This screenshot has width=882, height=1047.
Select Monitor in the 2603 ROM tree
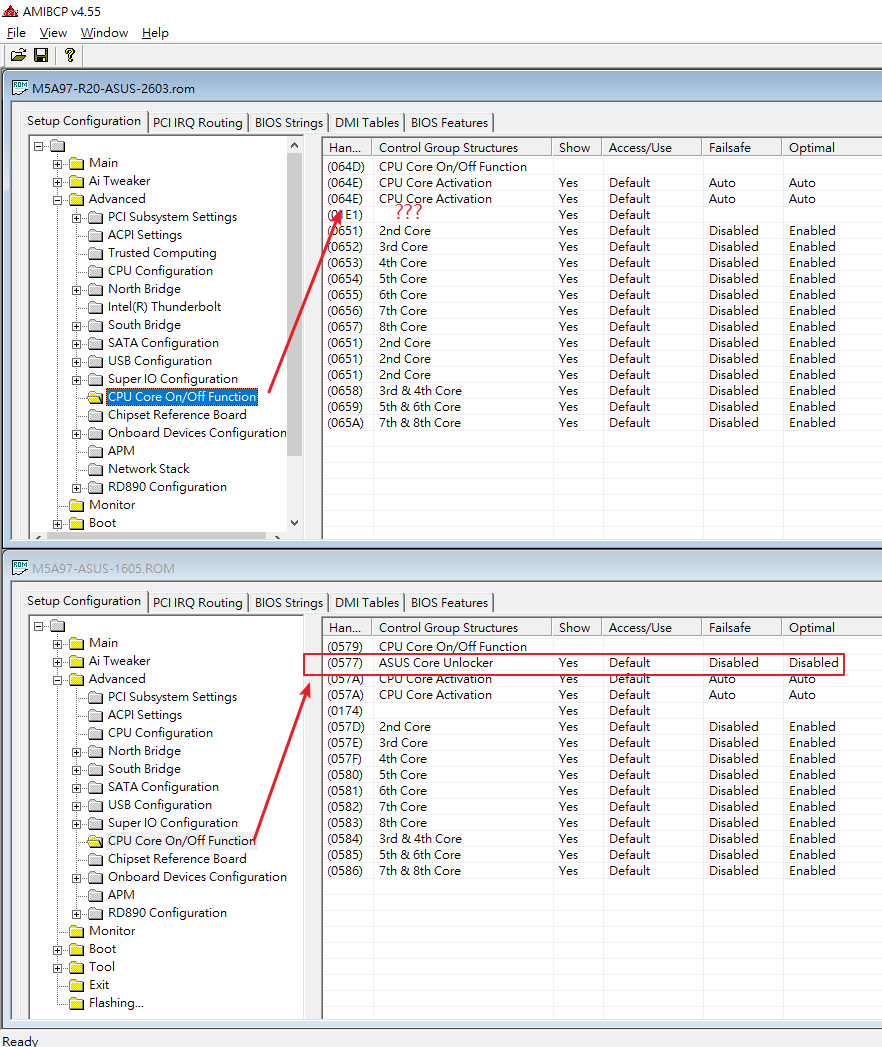click(112, 505)
